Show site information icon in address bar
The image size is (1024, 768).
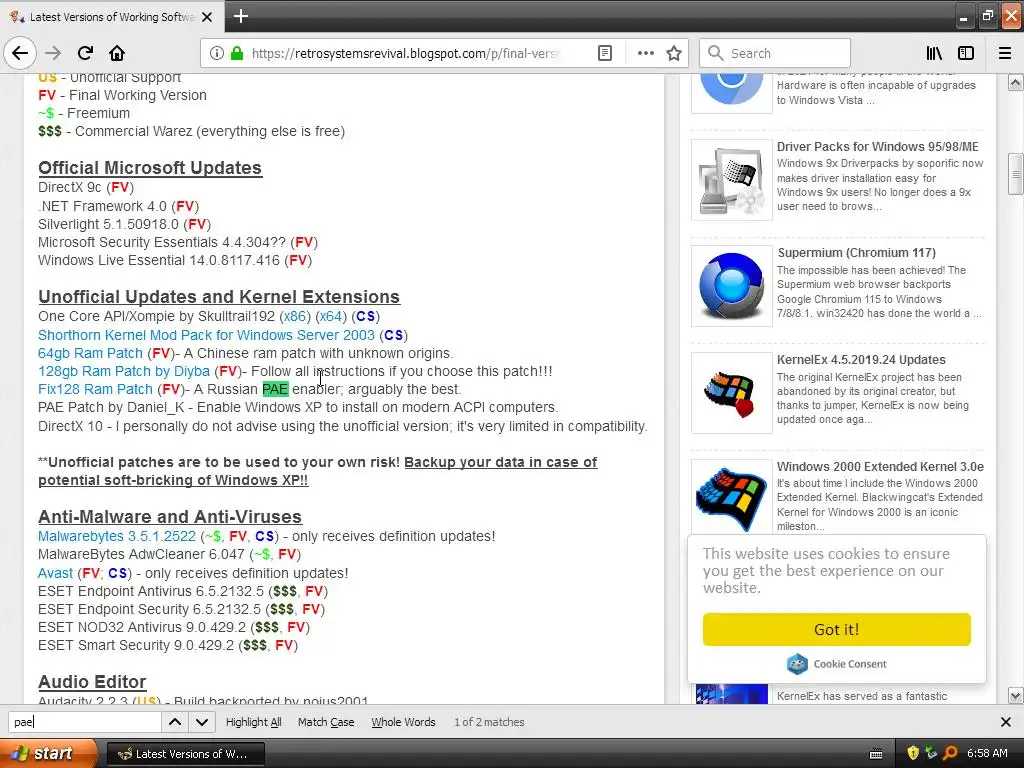coord(217,53)
